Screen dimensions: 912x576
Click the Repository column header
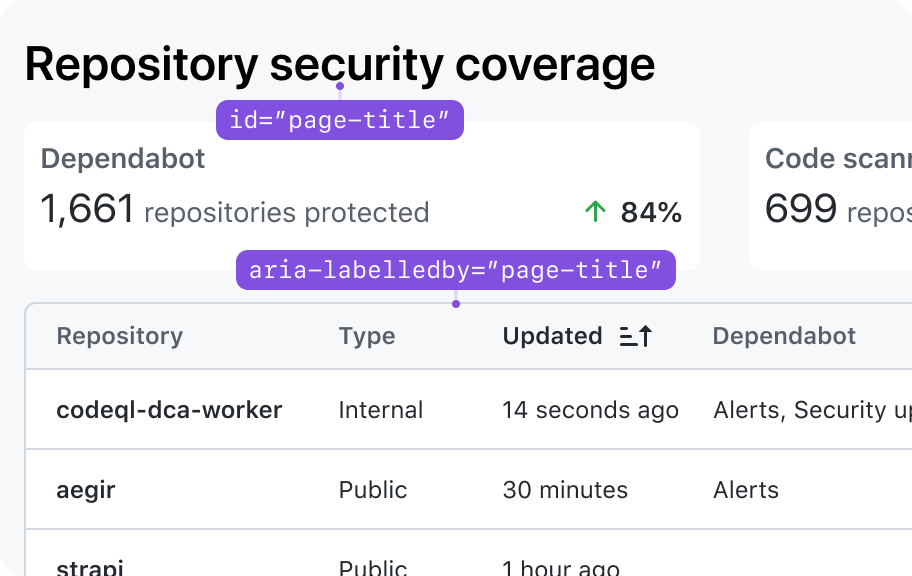(x=120, y=336)
